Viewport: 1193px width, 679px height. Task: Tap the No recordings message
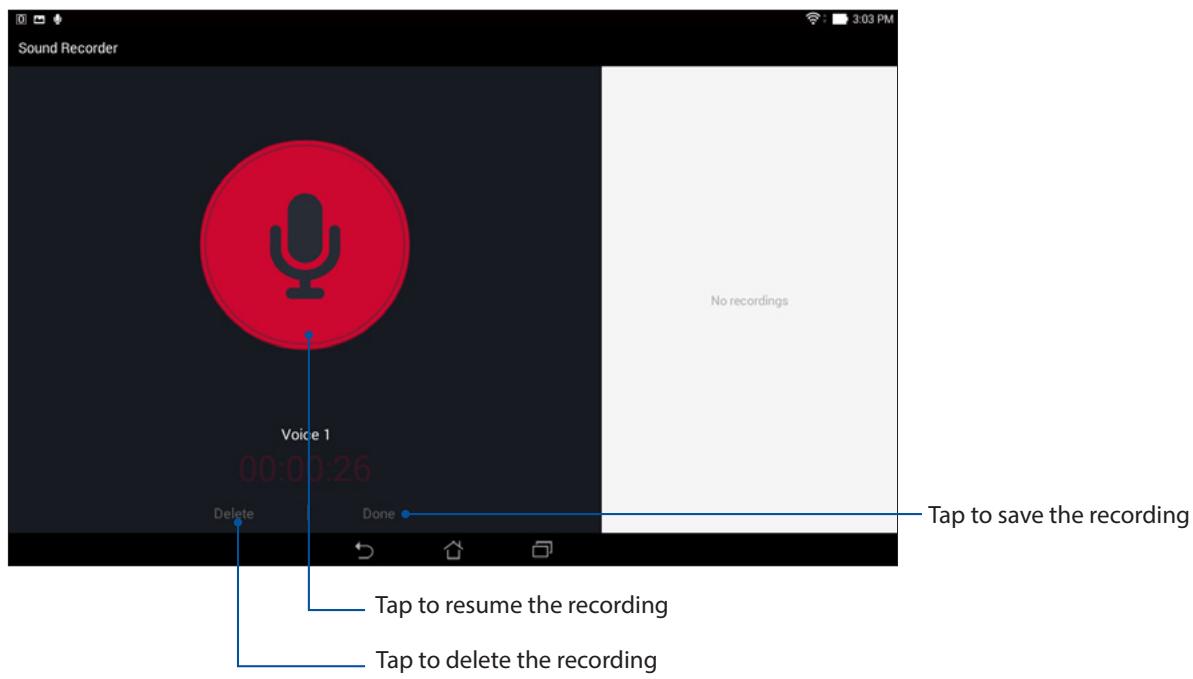pyautogui.click(x=749, y=301)
